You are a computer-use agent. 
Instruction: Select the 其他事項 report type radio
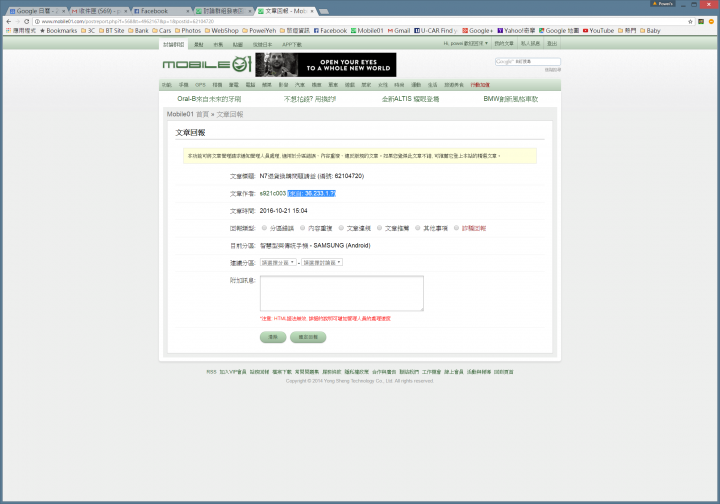[418, 228]
